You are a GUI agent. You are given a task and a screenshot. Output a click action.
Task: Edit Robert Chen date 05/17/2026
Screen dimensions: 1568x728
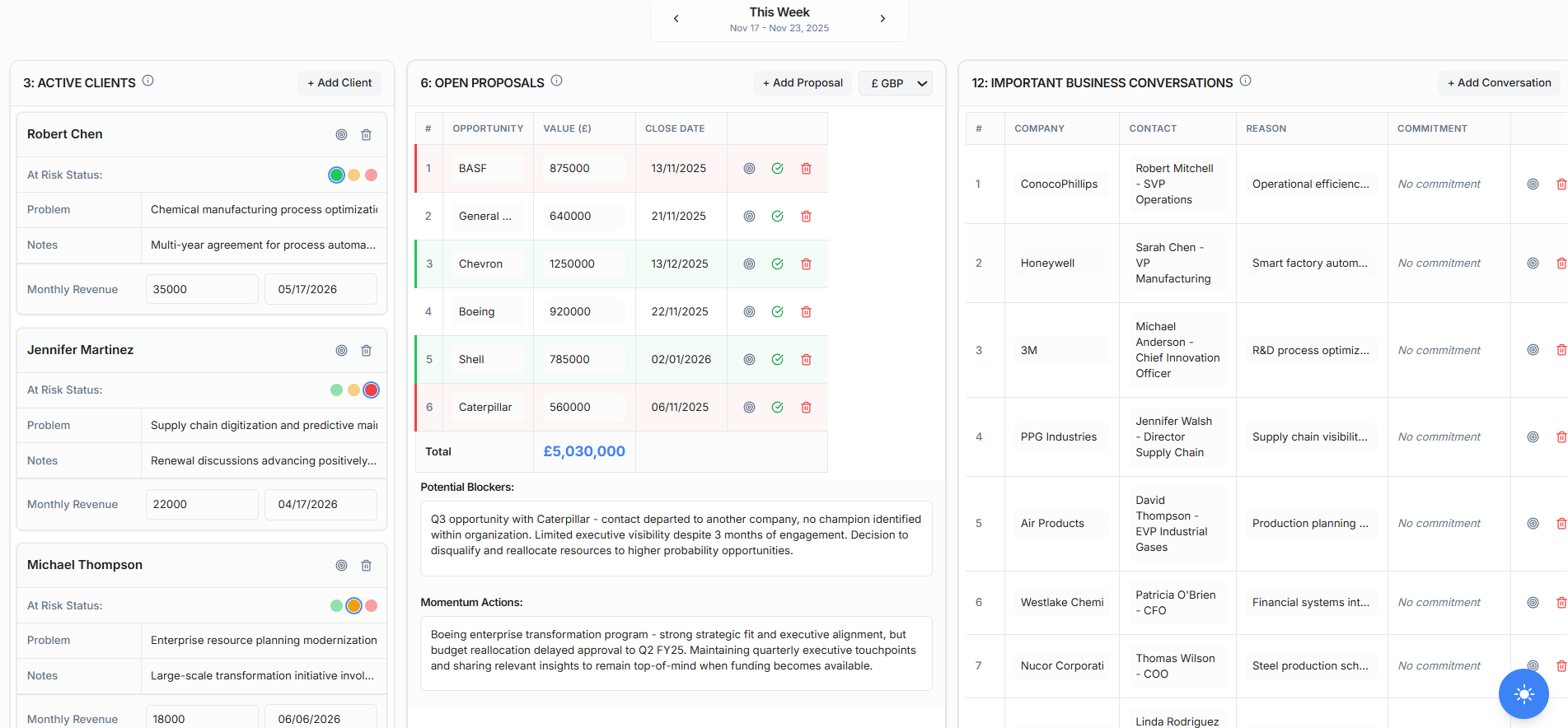[321, 290]
